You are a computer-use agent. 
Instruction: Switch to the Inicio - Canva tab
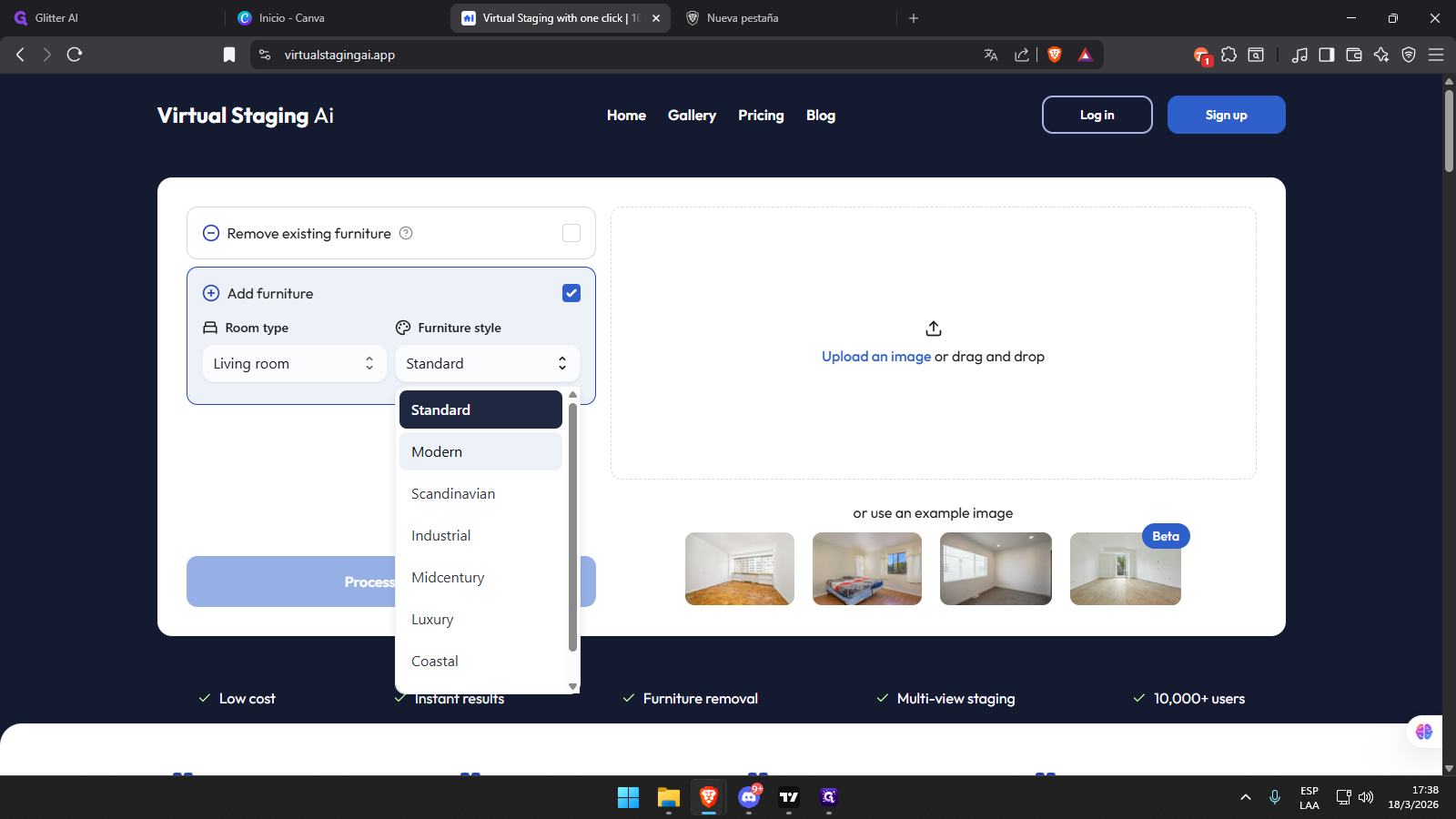pos(291,18)
